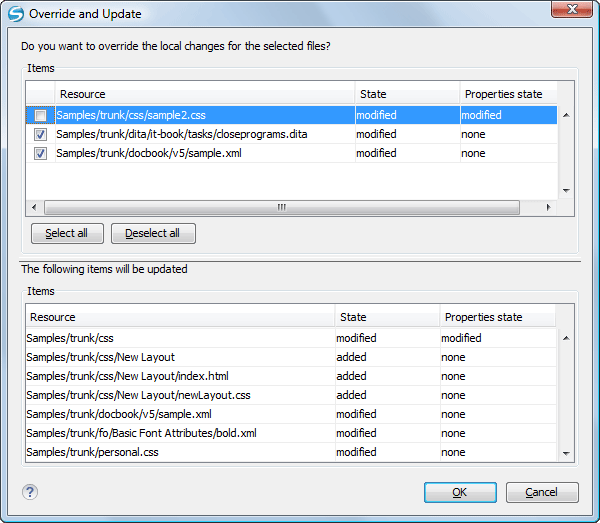Click the help question mark icon
This screenshot has width=600, height=523.
(30, 492)
